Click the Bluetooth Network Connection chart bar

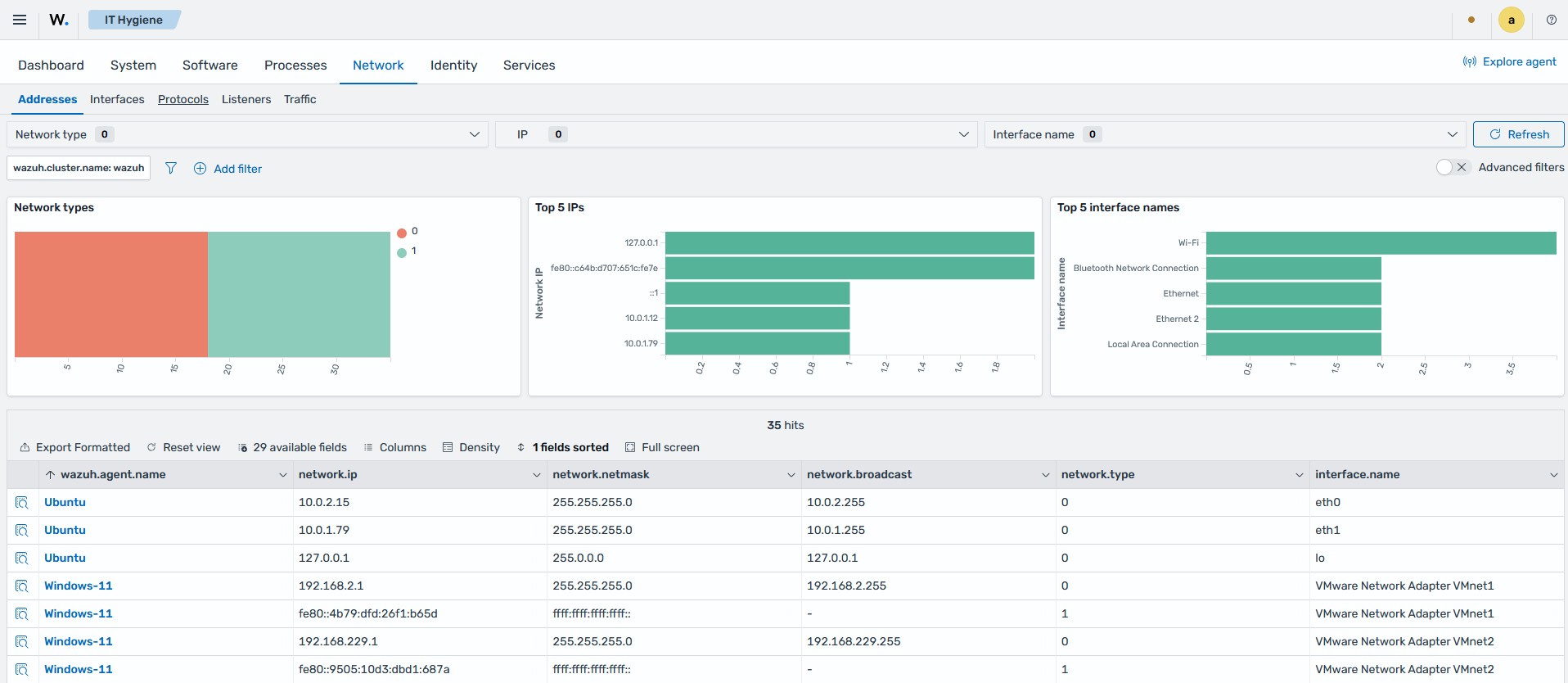coord(1294,269)
